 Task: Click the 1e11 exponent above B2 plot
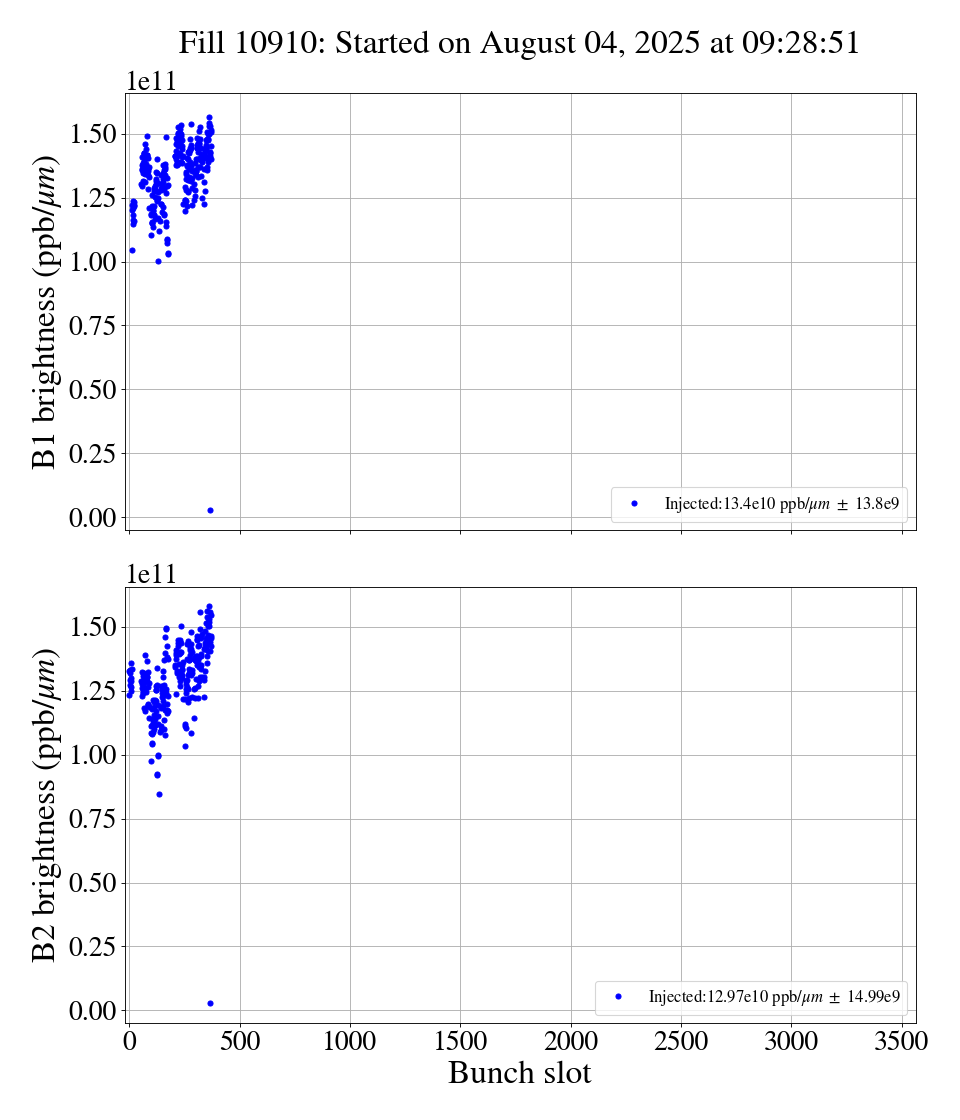click(151, 575)
